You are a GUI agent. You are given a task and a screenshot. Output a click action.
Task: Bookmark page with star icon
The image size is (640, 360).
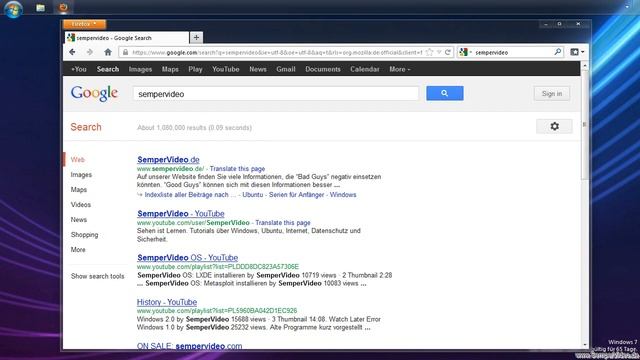[429, 52]
